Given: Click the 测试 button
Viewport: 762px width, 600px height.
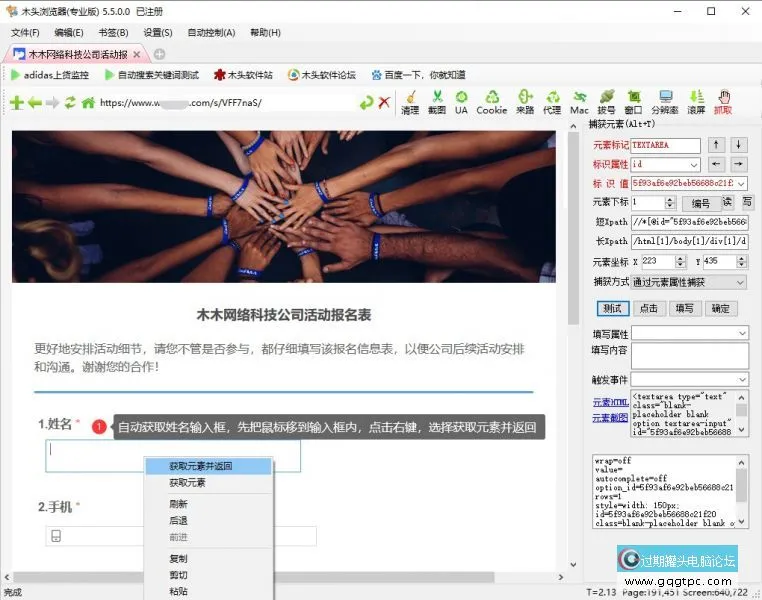Looking at the screenshot, I should pyautogui.click(x=613, y=309).
